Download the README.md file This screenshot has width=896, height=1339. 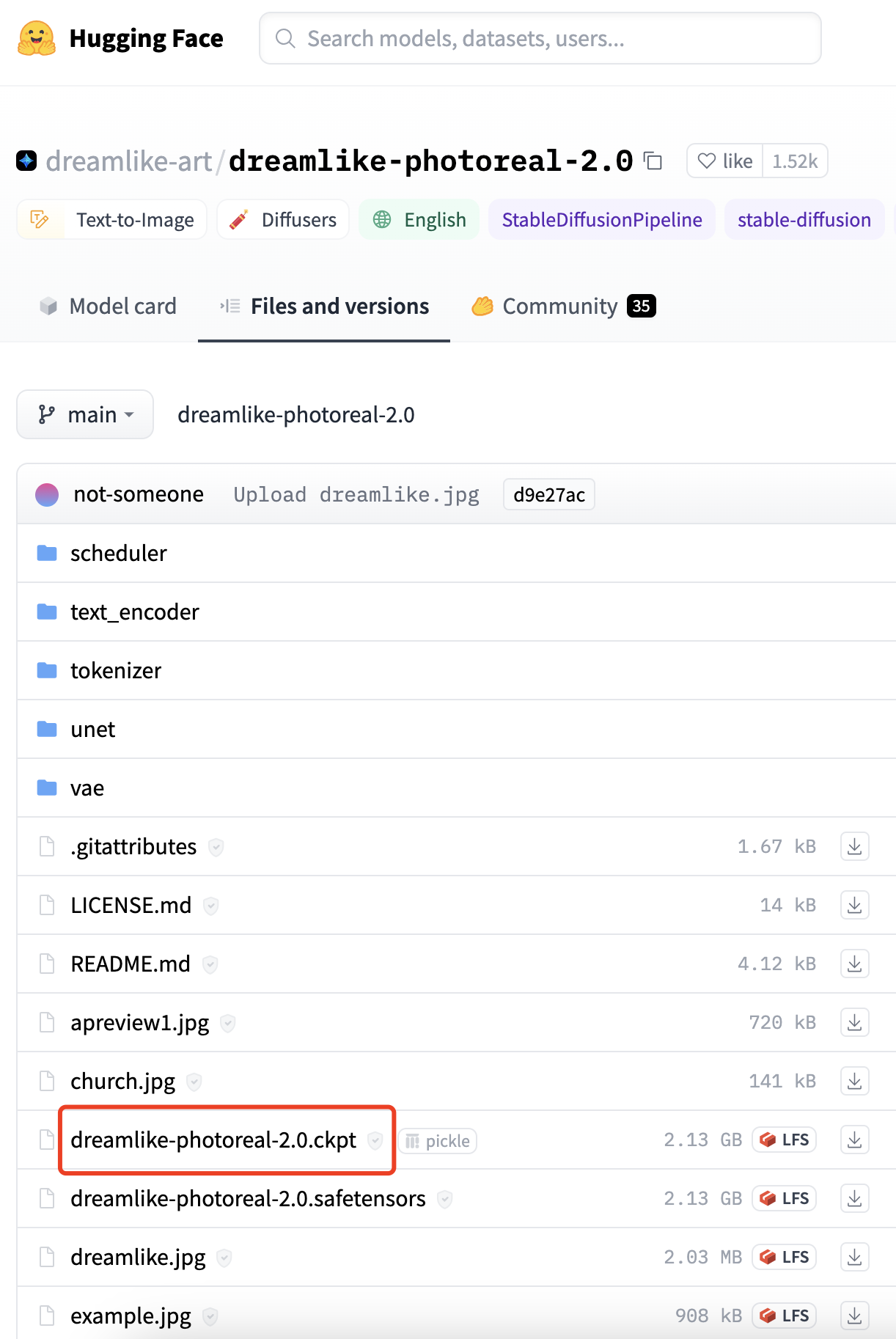click(854, 964)
